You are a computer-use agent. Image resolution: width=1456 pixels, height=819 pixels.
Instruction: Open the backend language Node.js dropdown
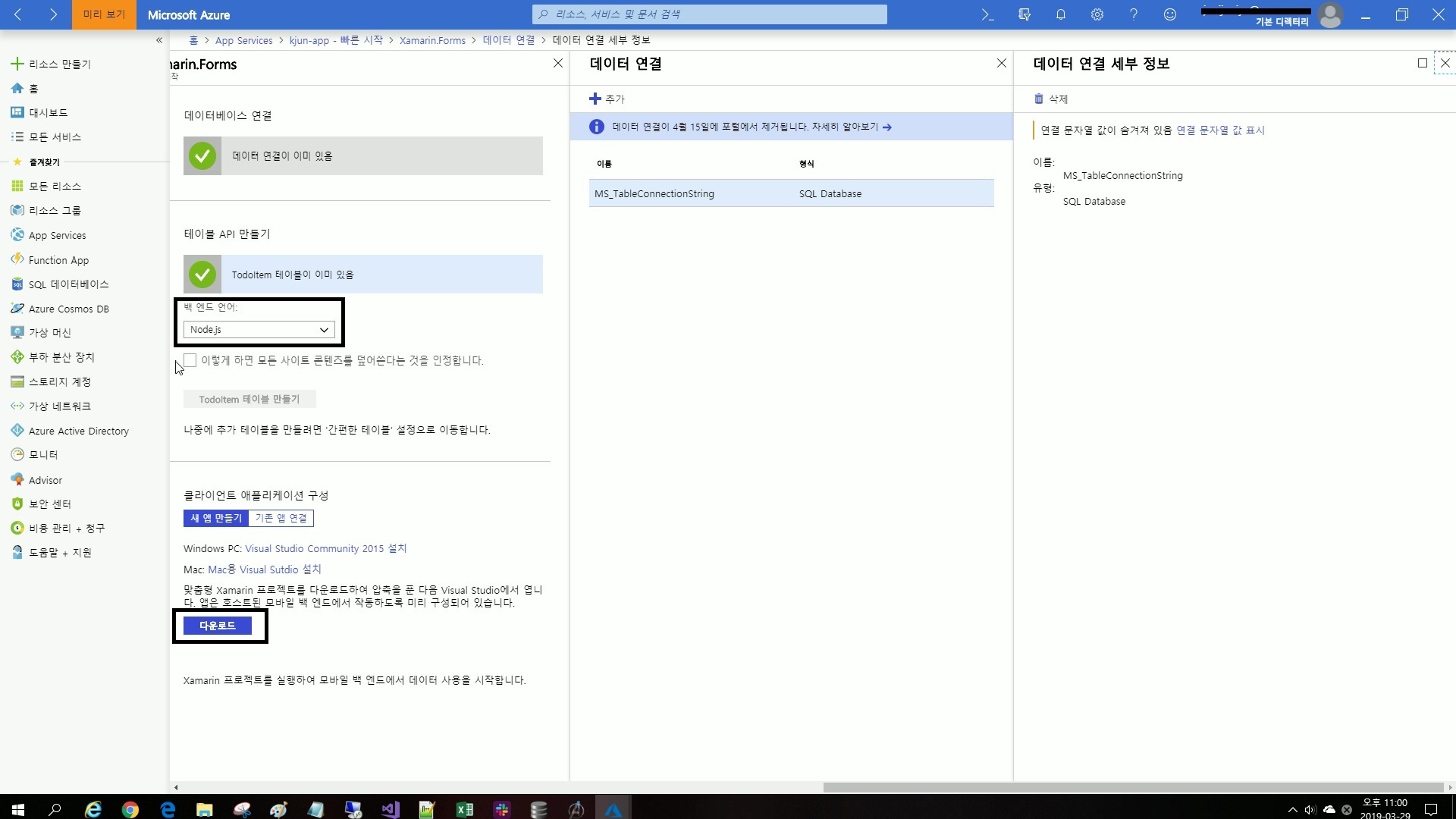coord(259,330)
